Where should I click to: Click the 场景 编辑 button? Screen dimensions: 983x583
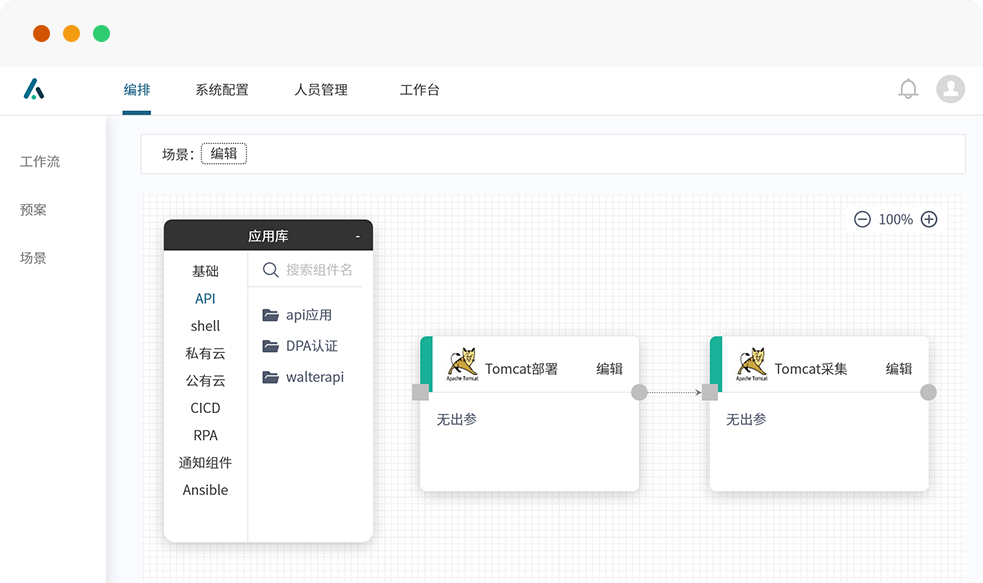pyautogui.click(x=223, y=154)
